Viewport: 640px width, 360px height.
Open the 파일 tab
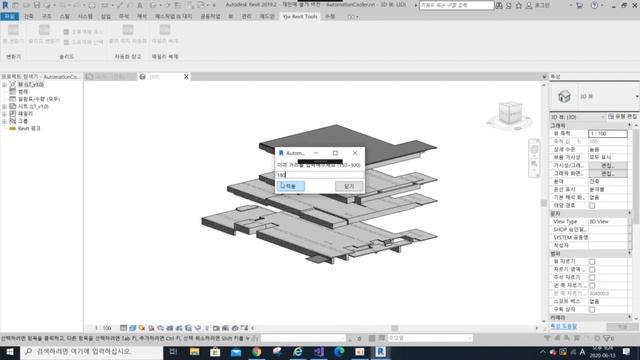9,16
